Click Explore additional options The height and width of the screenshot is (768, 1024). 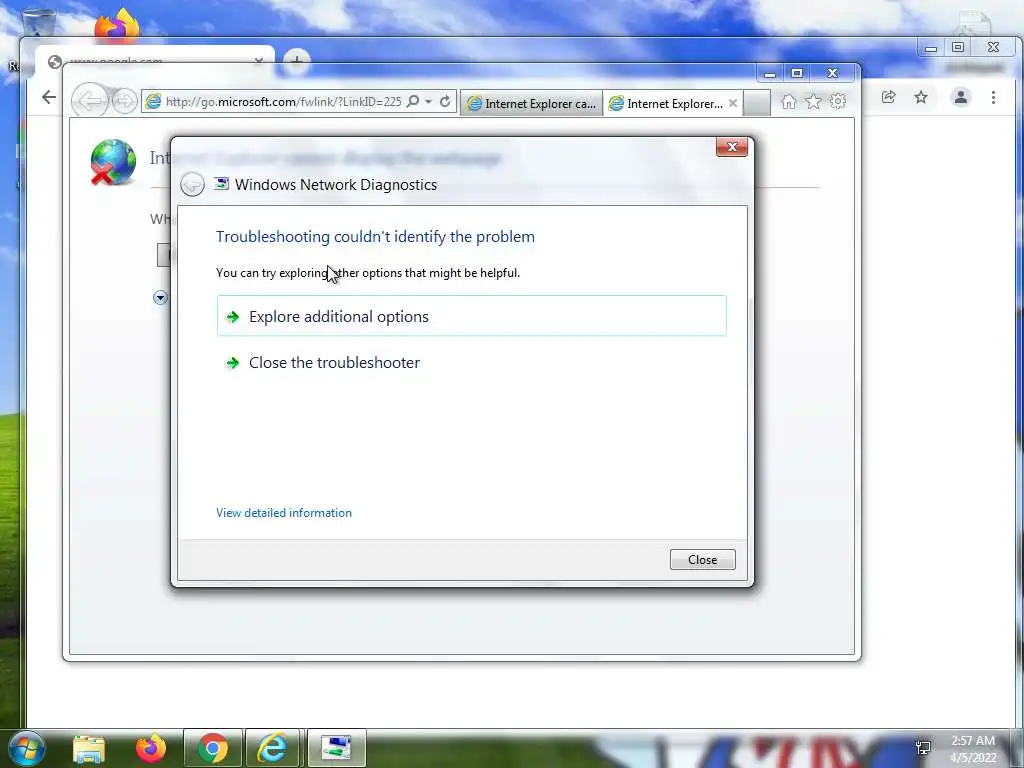pos(472,316)
